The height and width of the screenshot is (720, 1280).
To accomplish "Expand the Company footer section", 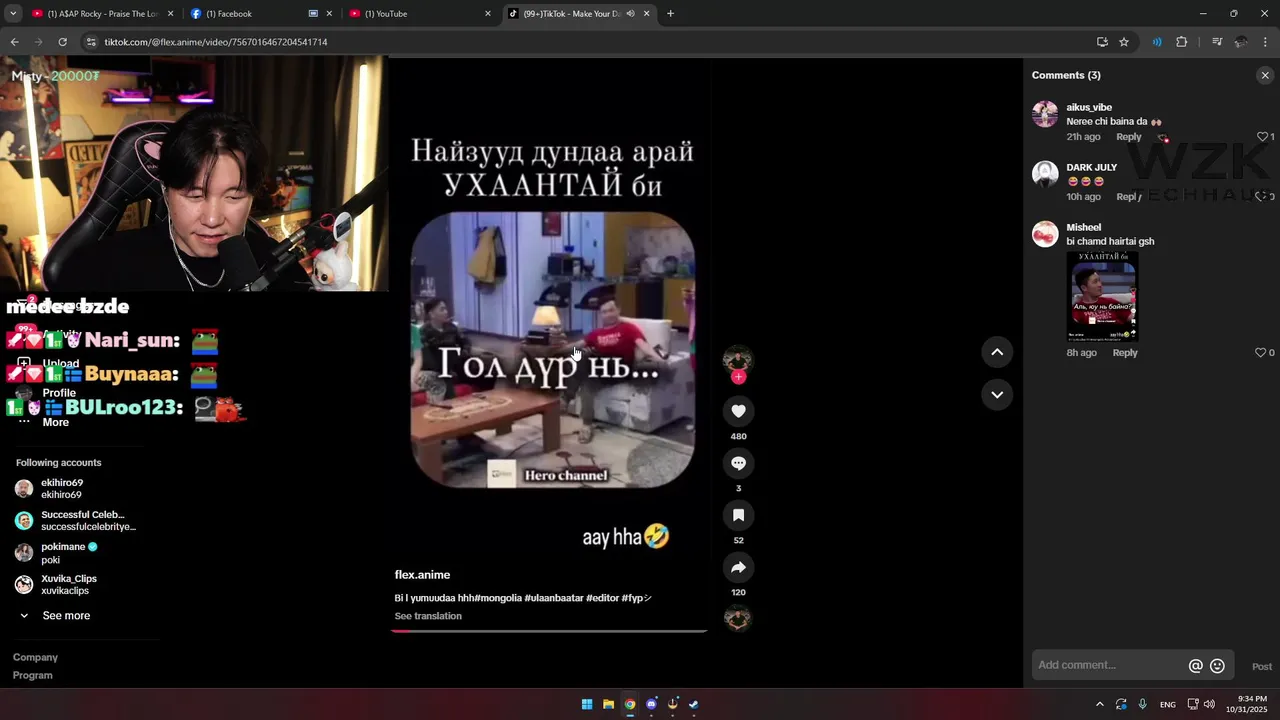I will click(35, 658).
